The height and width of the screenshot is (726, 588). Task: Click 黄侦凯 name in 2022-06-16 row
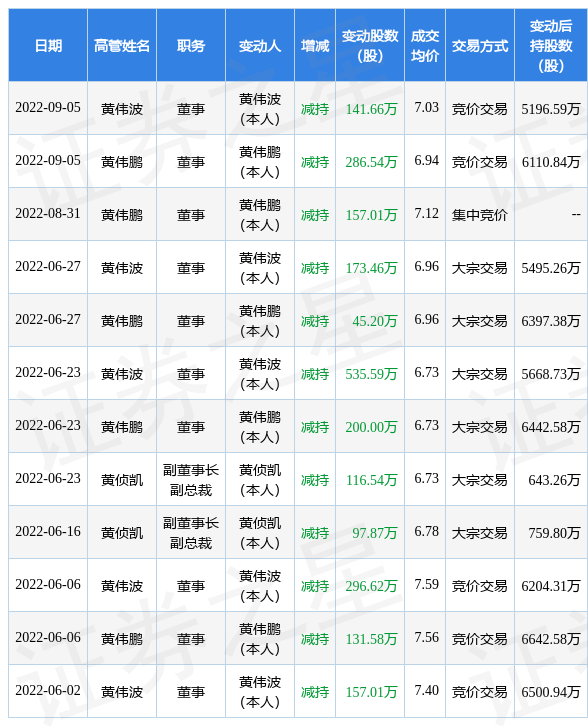pos(122,533)
